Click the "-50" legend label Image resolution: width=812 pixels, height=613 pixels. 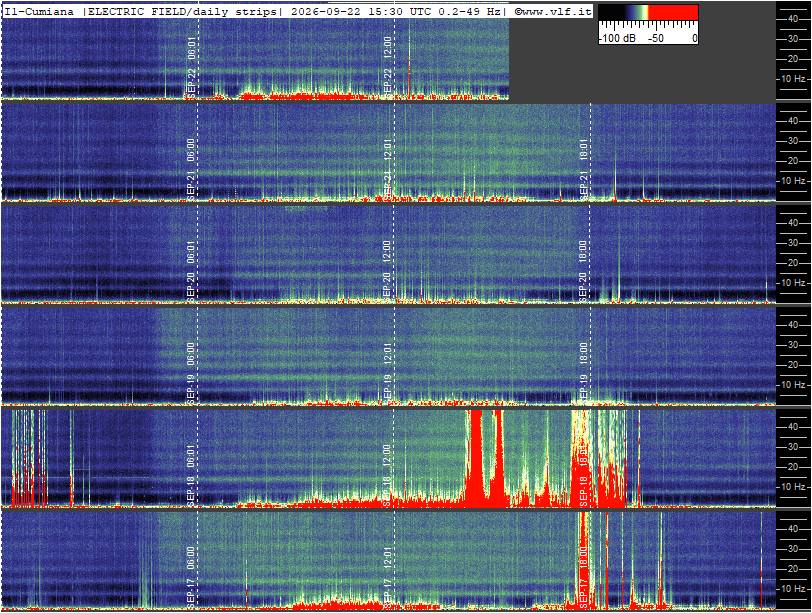(655, 38)
